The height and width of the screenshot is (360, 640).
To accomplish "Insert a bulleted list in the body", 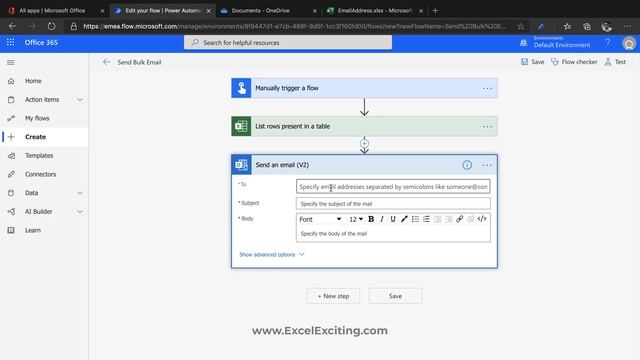I will [x=415, y=219].
